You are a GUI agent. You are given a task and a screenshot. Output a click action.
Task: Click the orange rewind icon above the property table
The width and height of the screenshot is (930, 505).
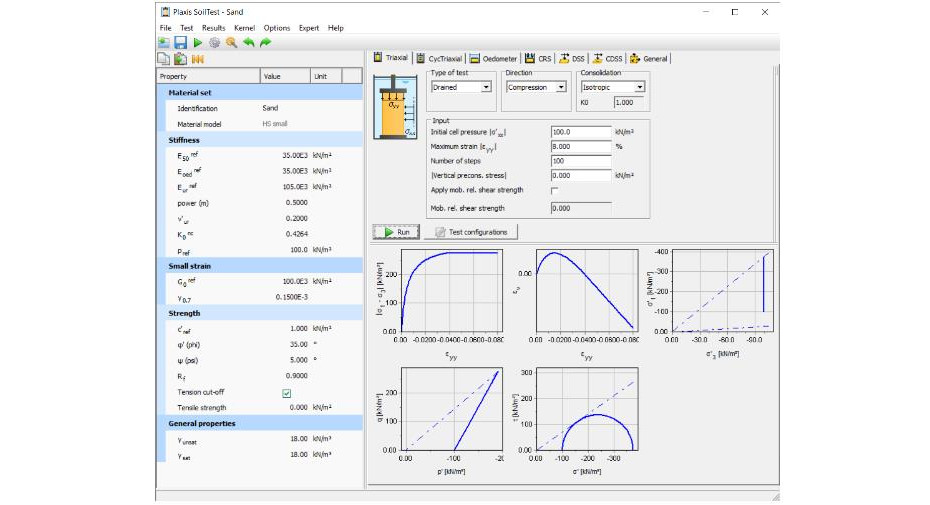click(198, 60)
